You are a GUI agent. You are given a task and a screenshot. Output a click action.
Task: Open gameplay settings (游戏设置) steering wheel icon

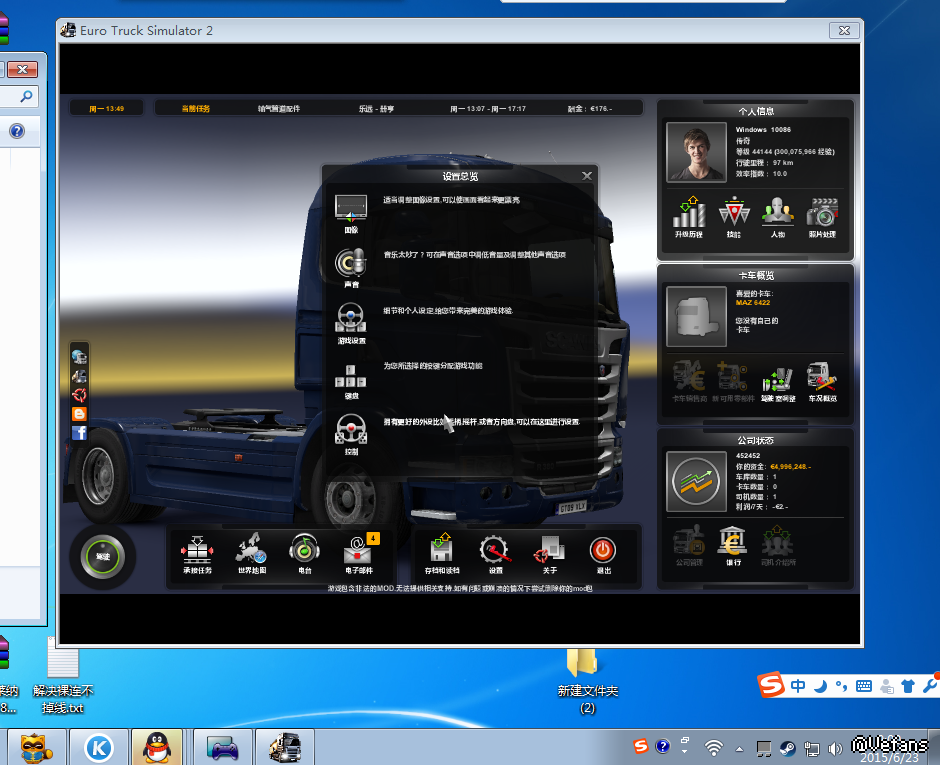pos(351,318)
